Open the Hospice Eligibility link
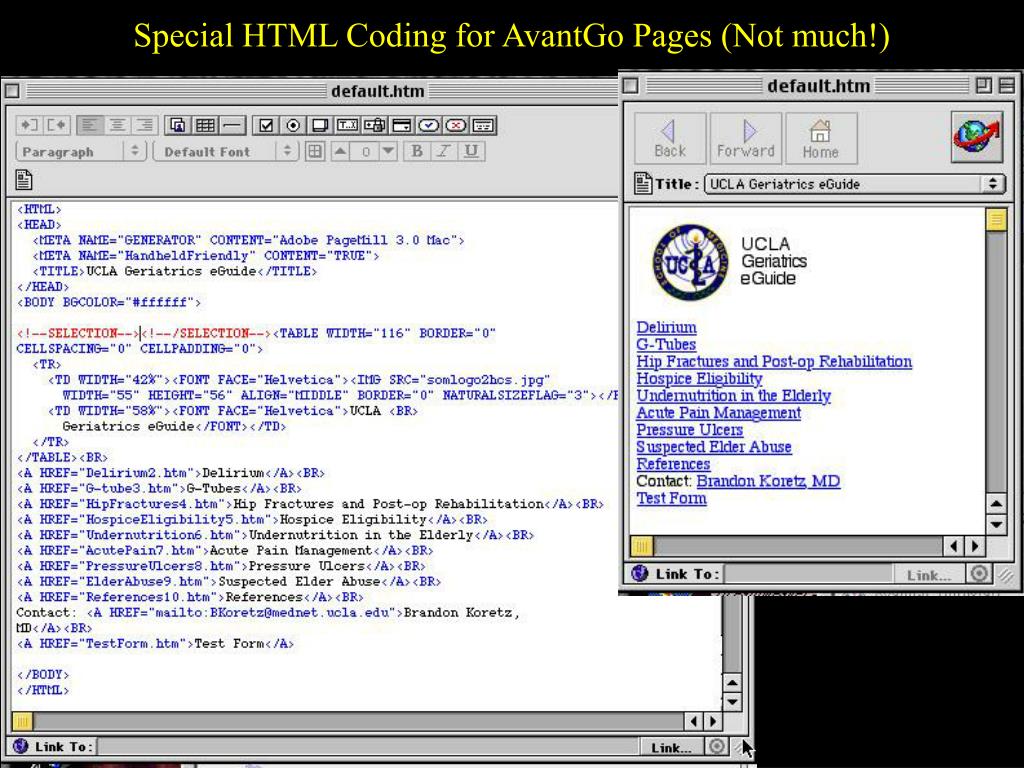Screen dimensions: 1024x768 point(699,378)
